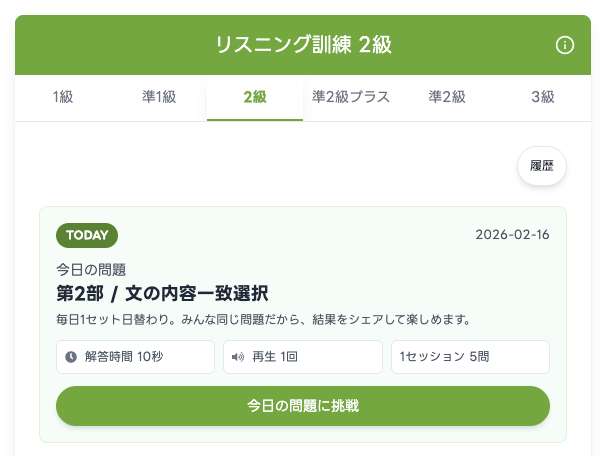The image size is (610, 456).
Task: Select the 2級 tab
Action: point(255,97)
